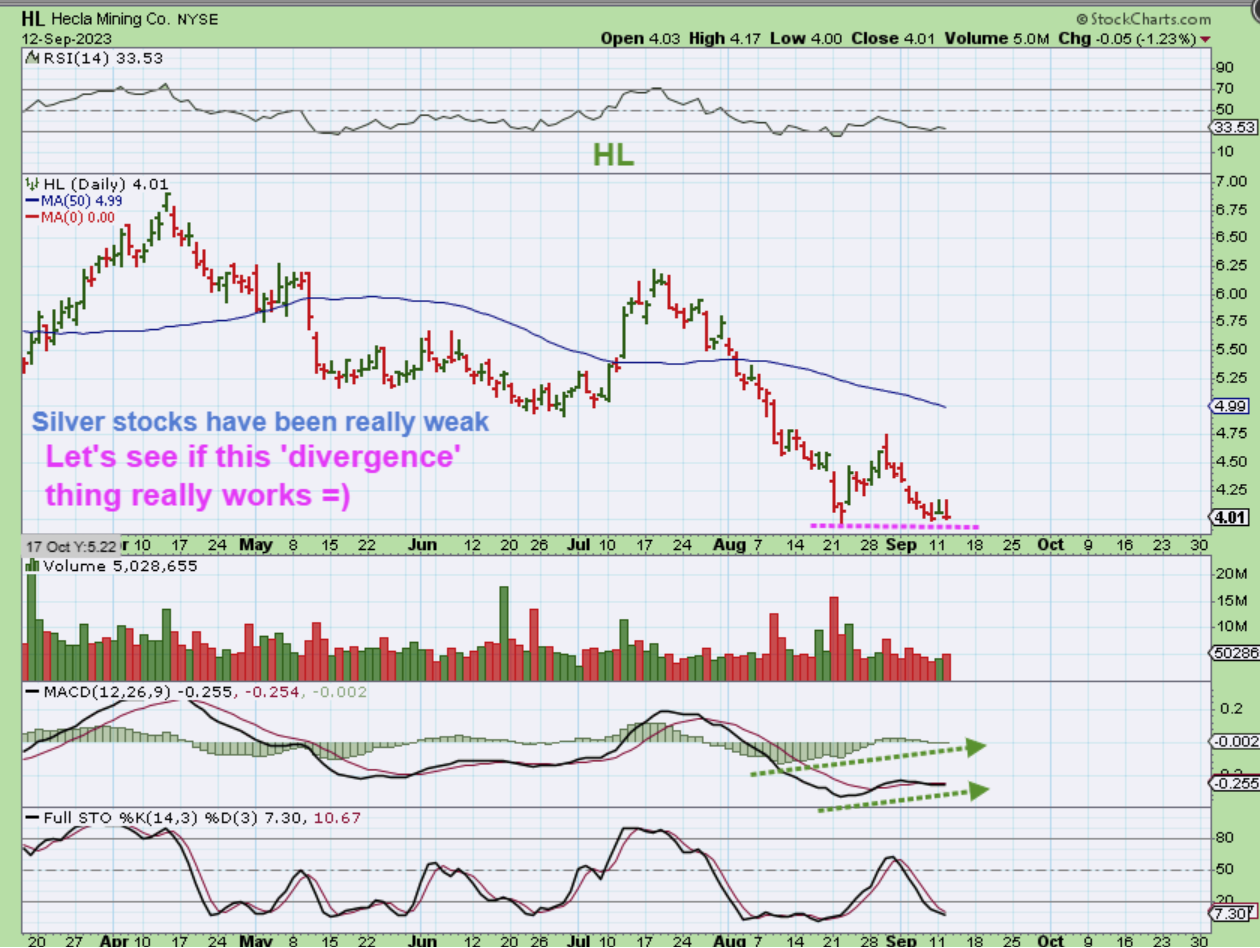Click the 'MA(0) 0.00' legend entry

[x=77, y=217]
